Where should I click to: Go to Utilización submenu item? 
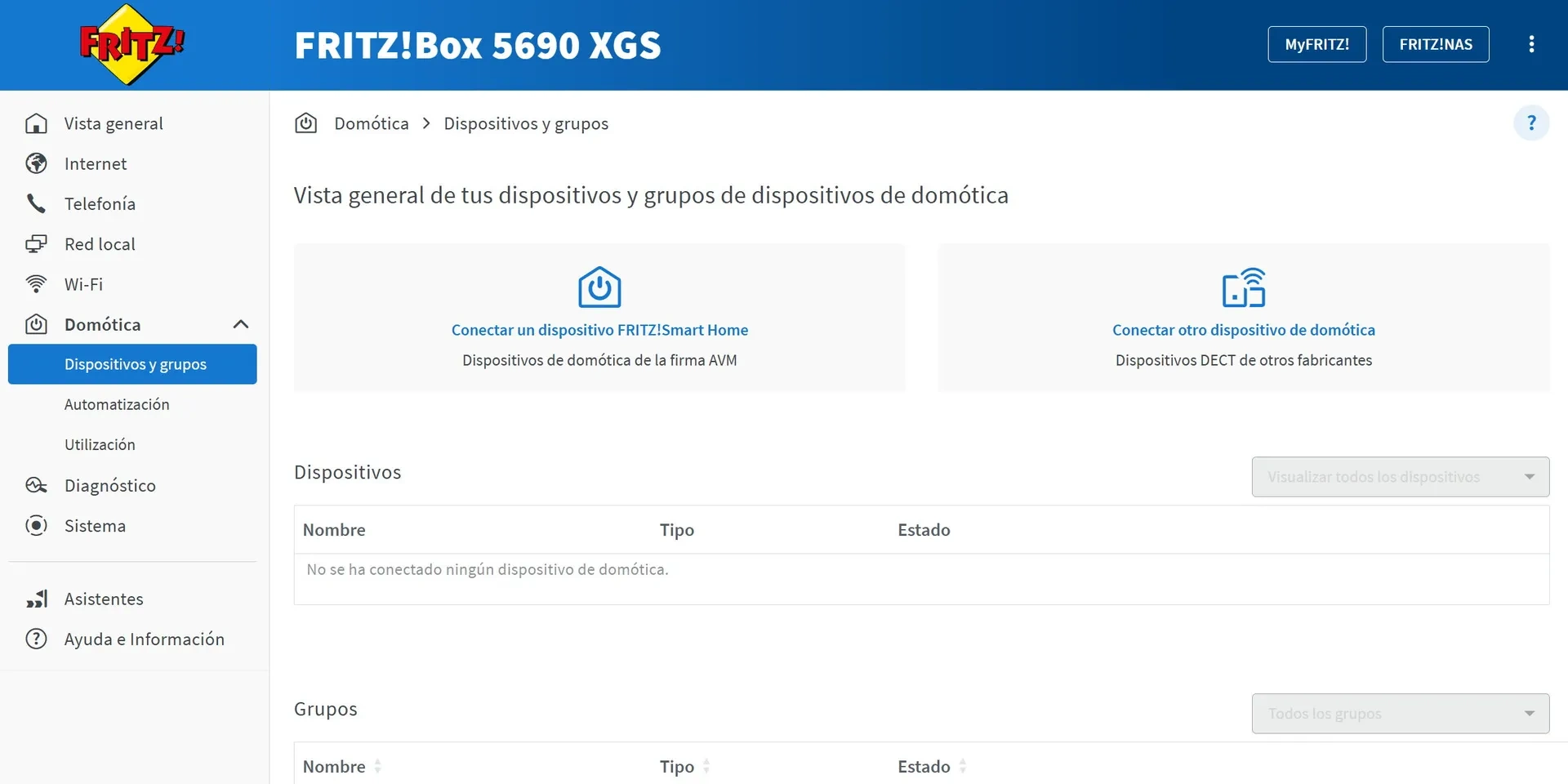100,444
